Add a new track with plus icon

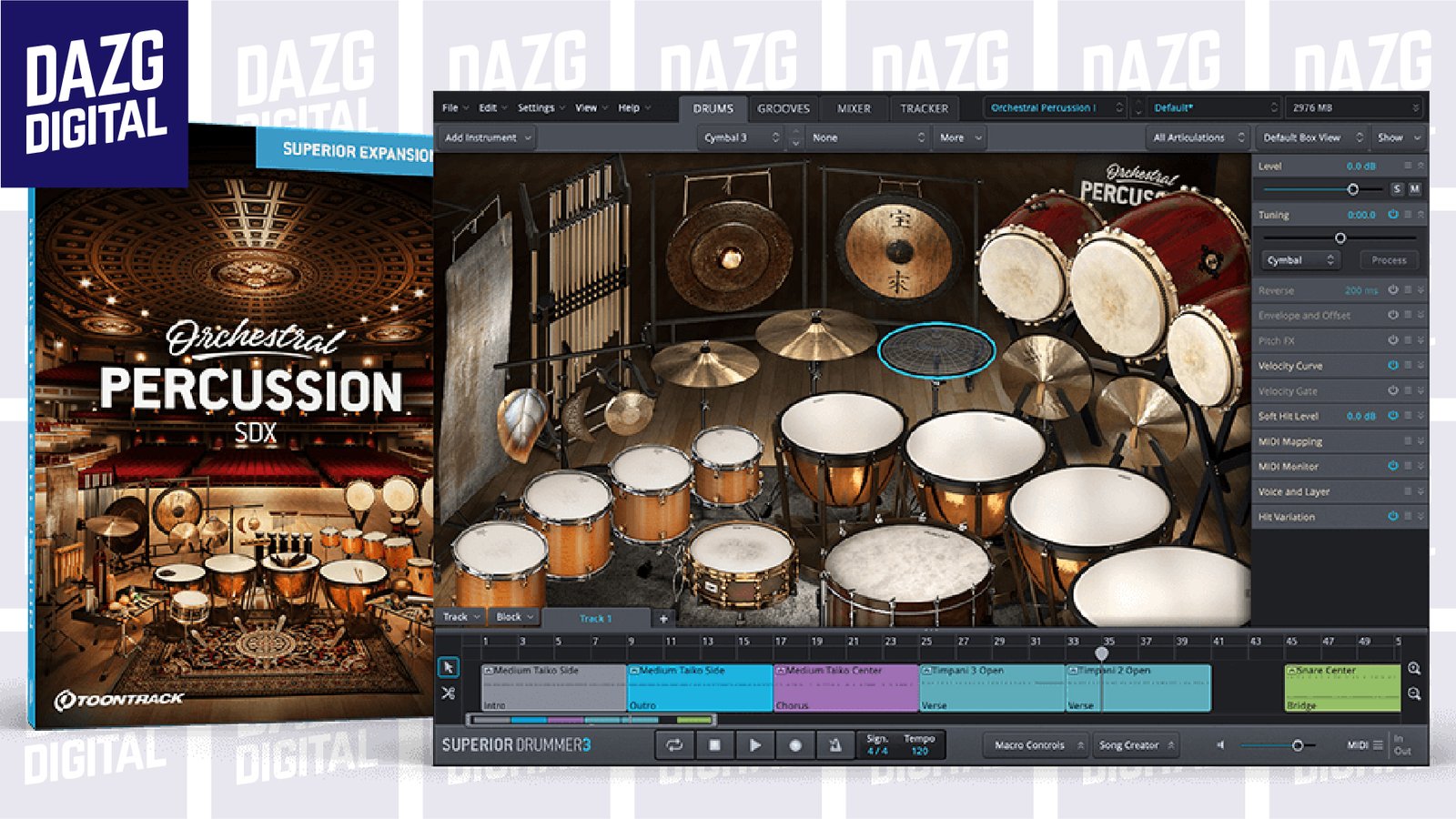663,618
